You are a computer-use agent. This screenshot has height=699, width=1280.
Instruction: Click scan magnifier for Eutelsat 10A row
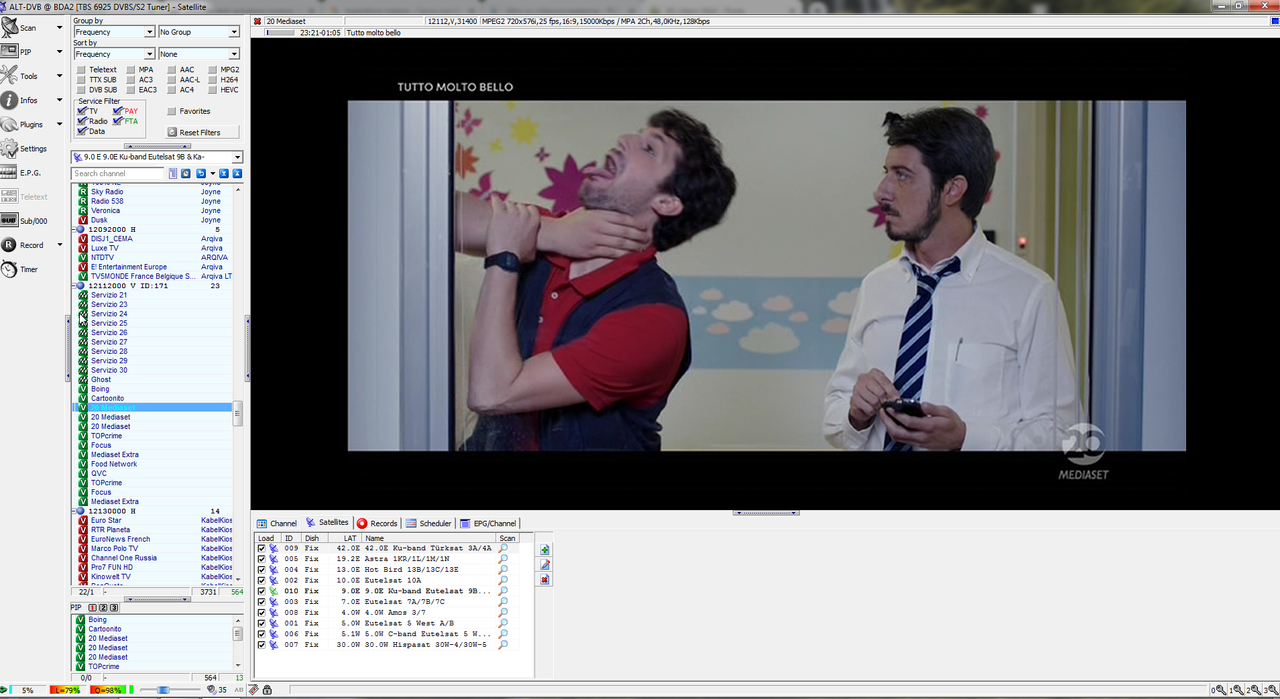[x=504, y=581]
